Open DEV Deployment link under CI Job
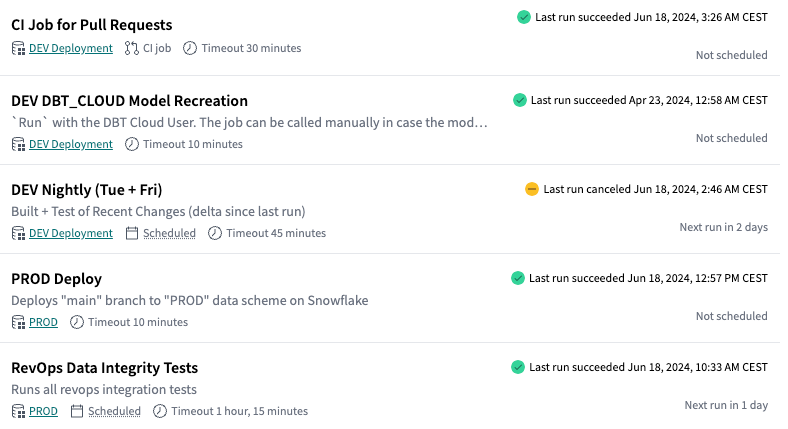The image size is (788, 429). coord(71,48)
